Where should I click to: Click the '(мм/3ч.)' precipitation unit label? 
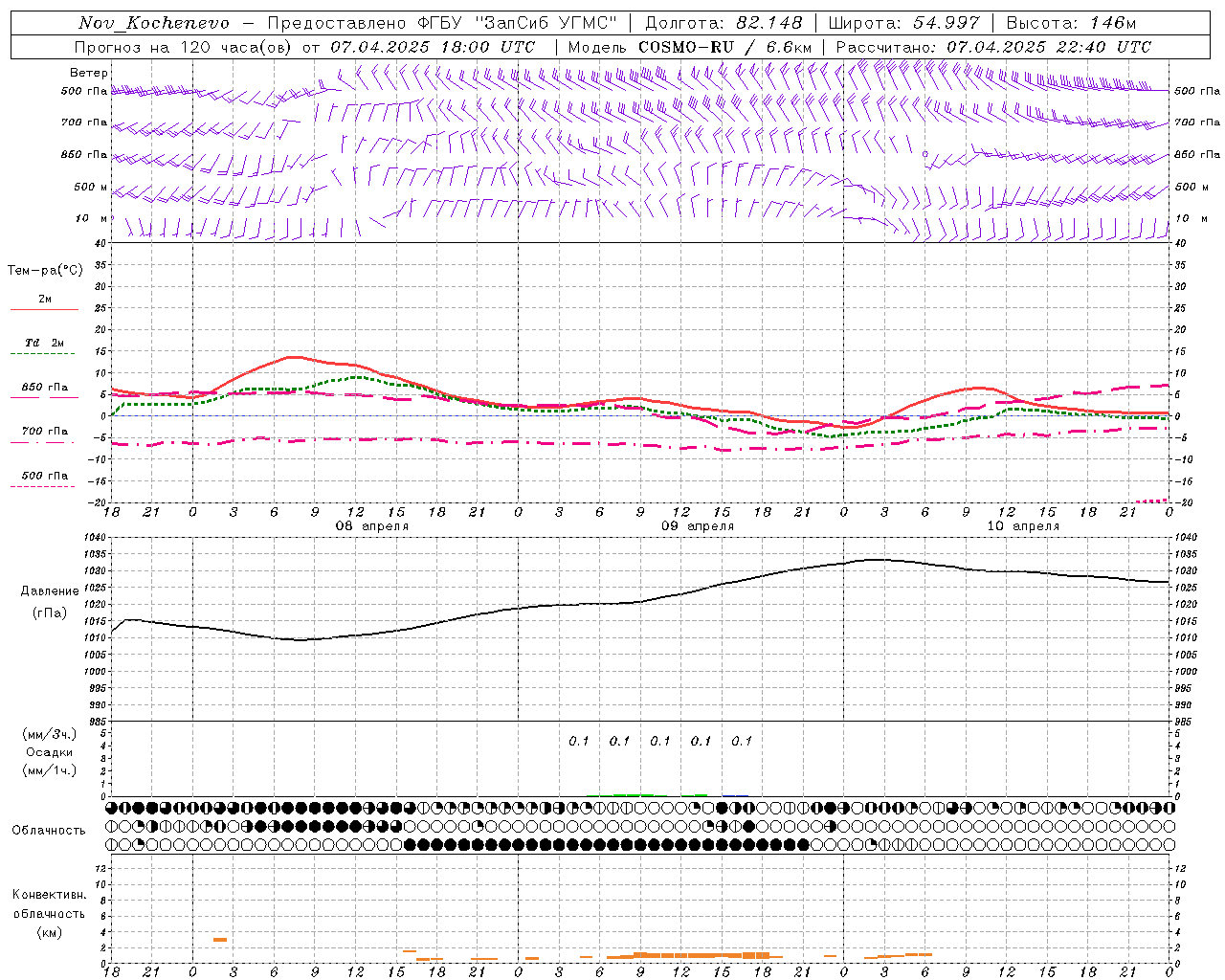(x=50, y=734)
